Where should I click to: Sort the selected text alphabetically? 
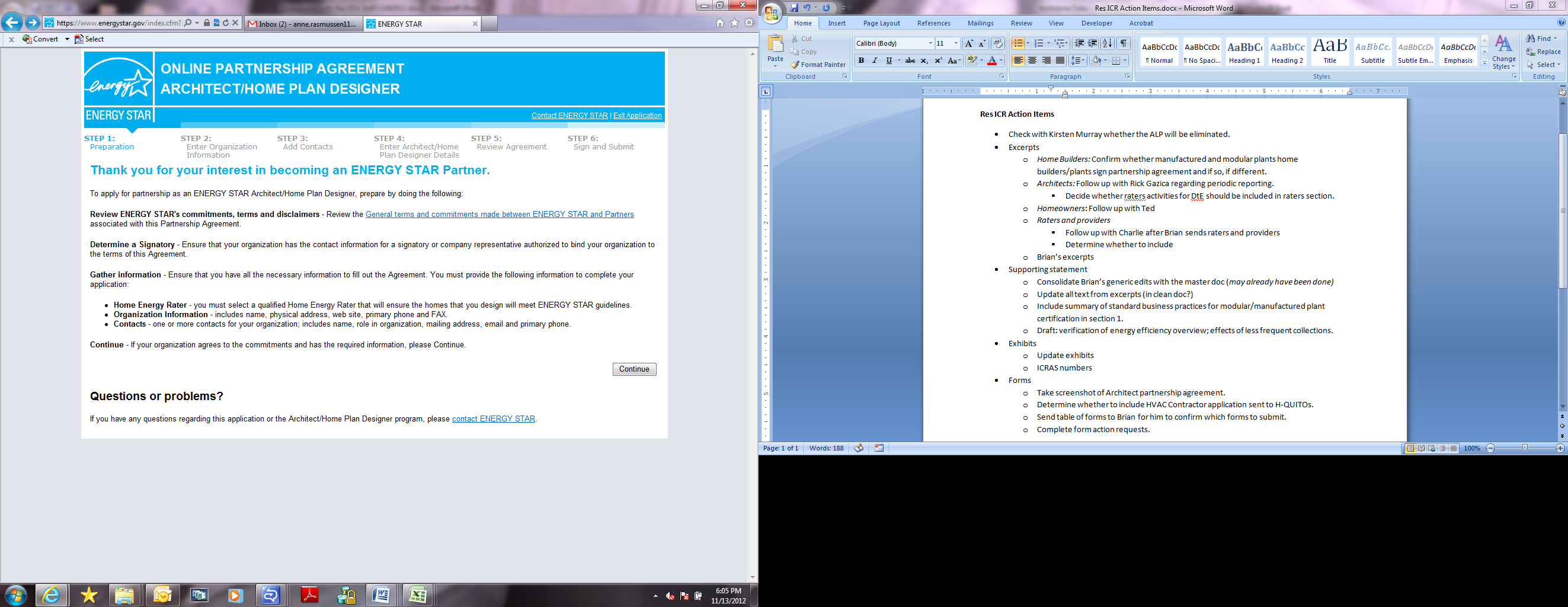pos(1108,43)
